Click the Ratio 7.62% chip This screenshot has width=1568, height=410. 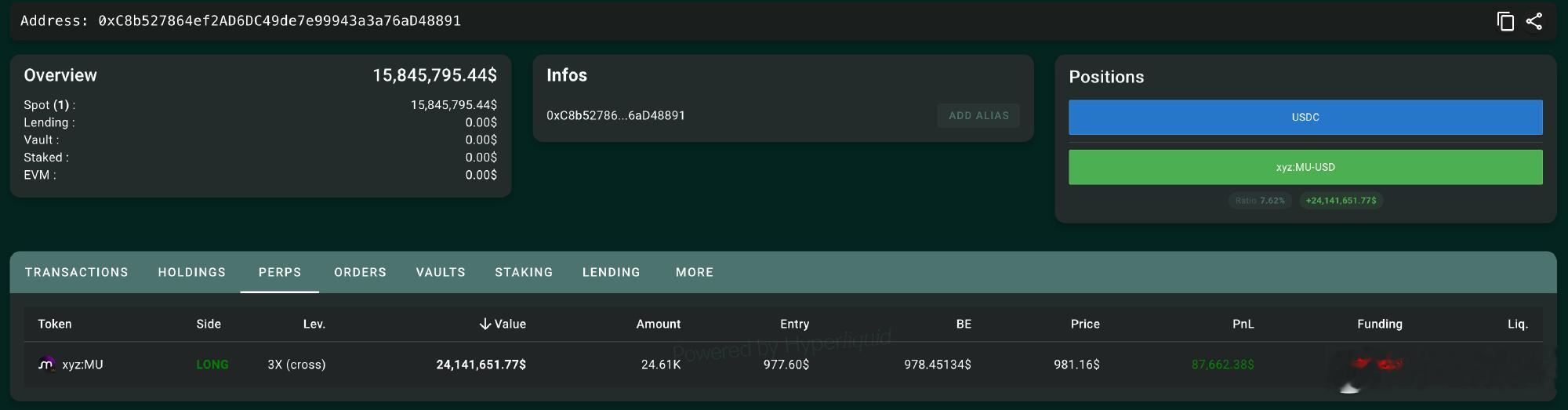[x=1260, y=201]
